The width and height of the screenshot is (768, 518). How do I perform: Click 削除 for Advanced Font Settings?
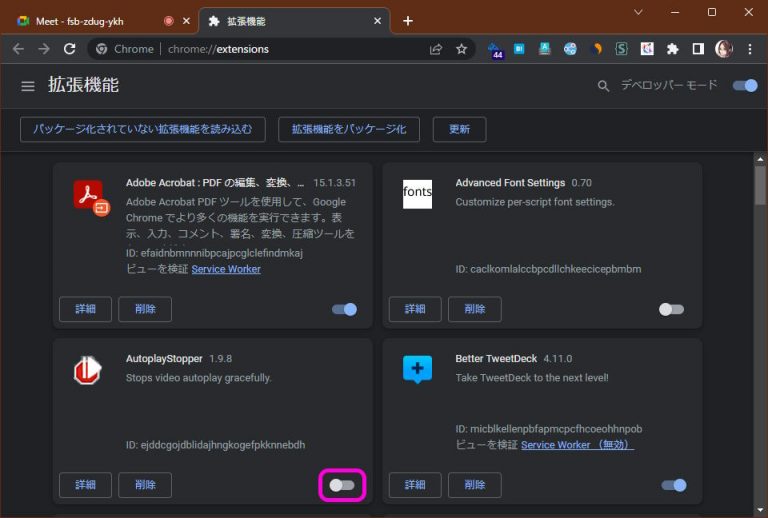[475, 309]
